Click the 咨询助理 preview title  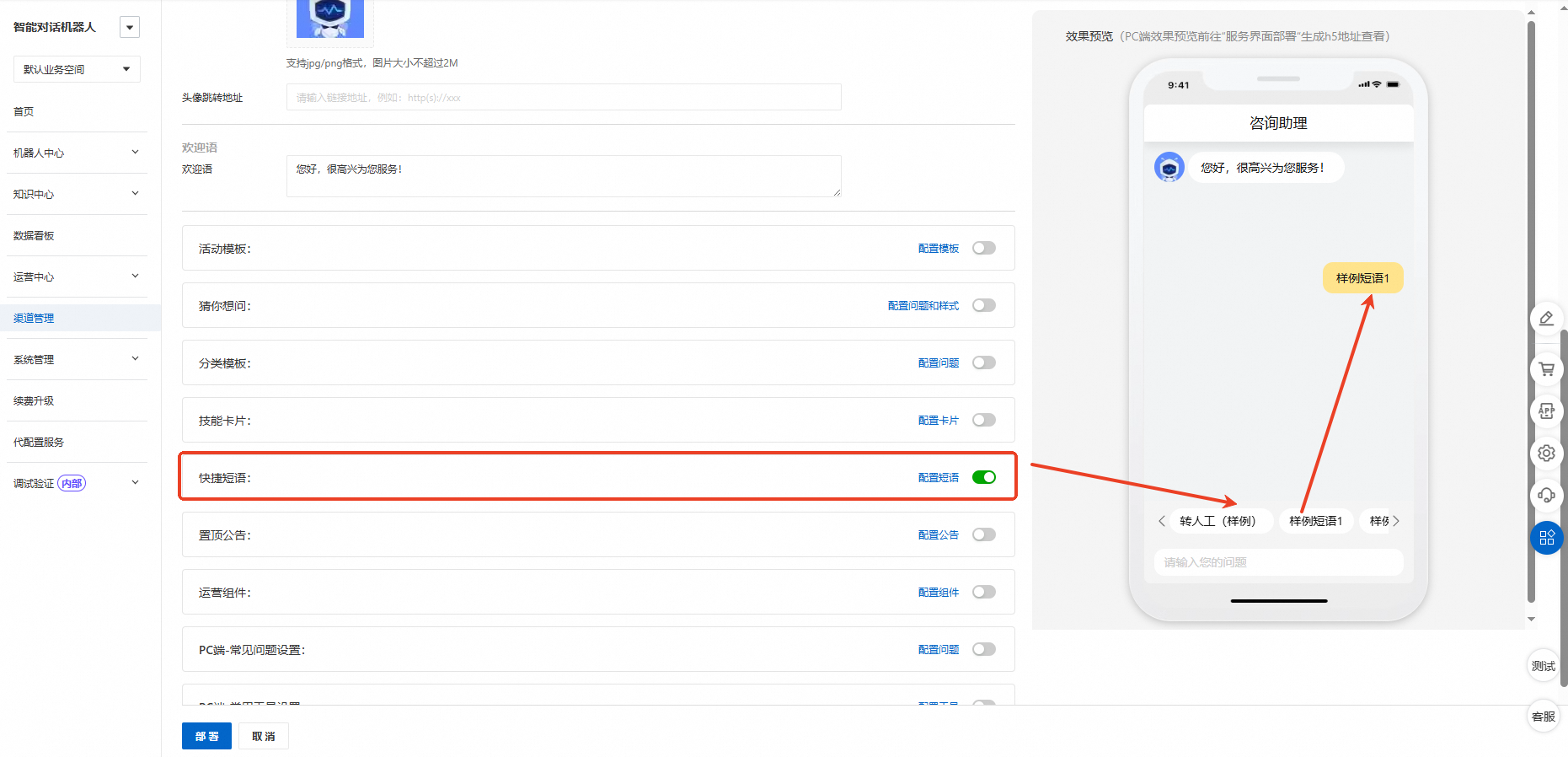[x=1278, y=123]
